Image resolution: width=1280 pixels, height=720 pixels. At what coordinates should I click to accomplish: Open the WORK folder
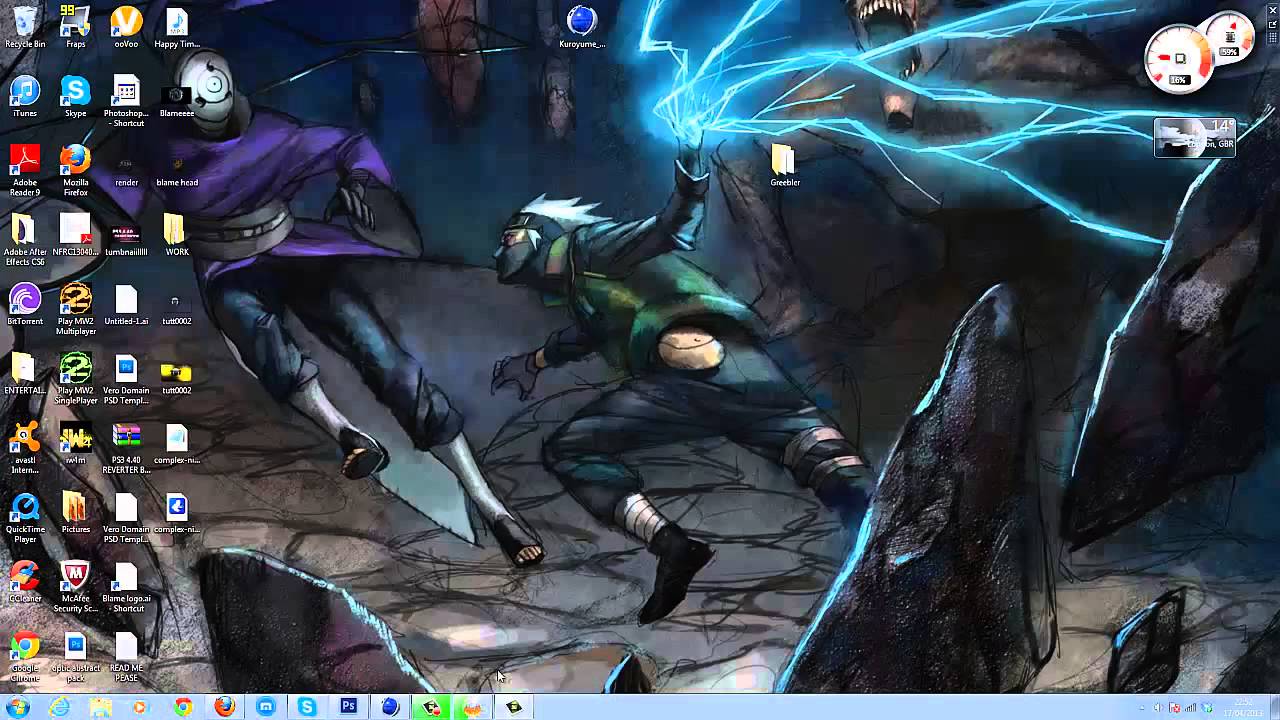tap(177, 235)
